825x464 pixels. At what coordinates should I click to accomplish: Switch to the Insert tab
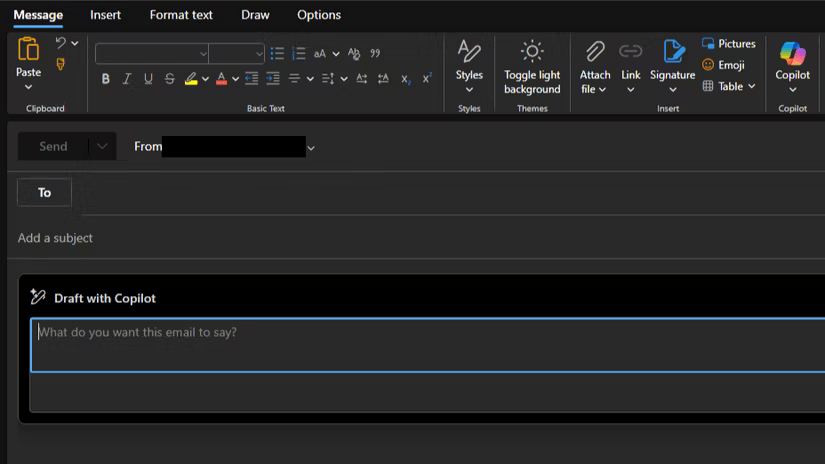[x=105, y=15]
